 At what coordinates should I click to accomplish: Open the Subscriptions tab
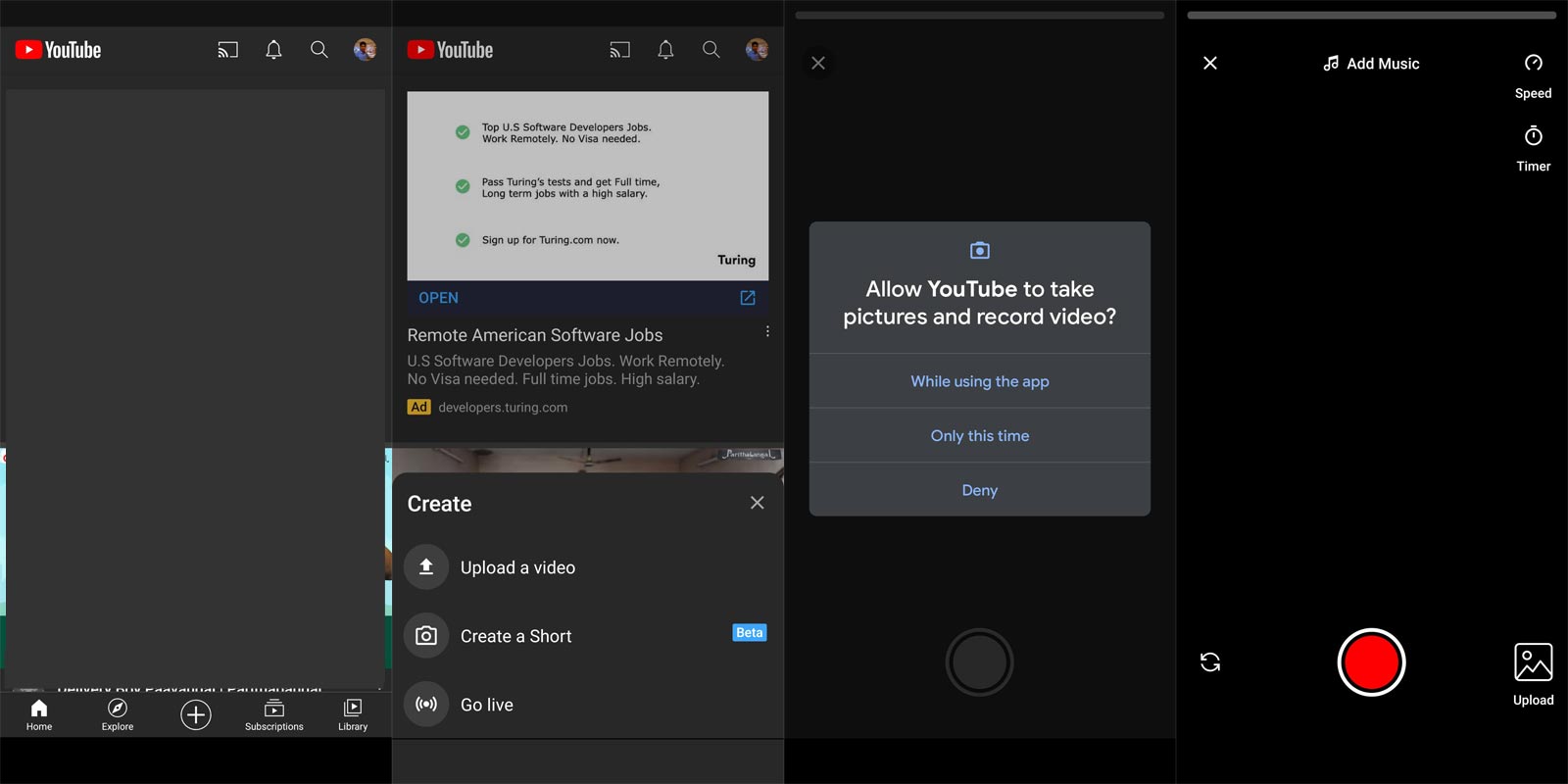(x=274, y=714)
